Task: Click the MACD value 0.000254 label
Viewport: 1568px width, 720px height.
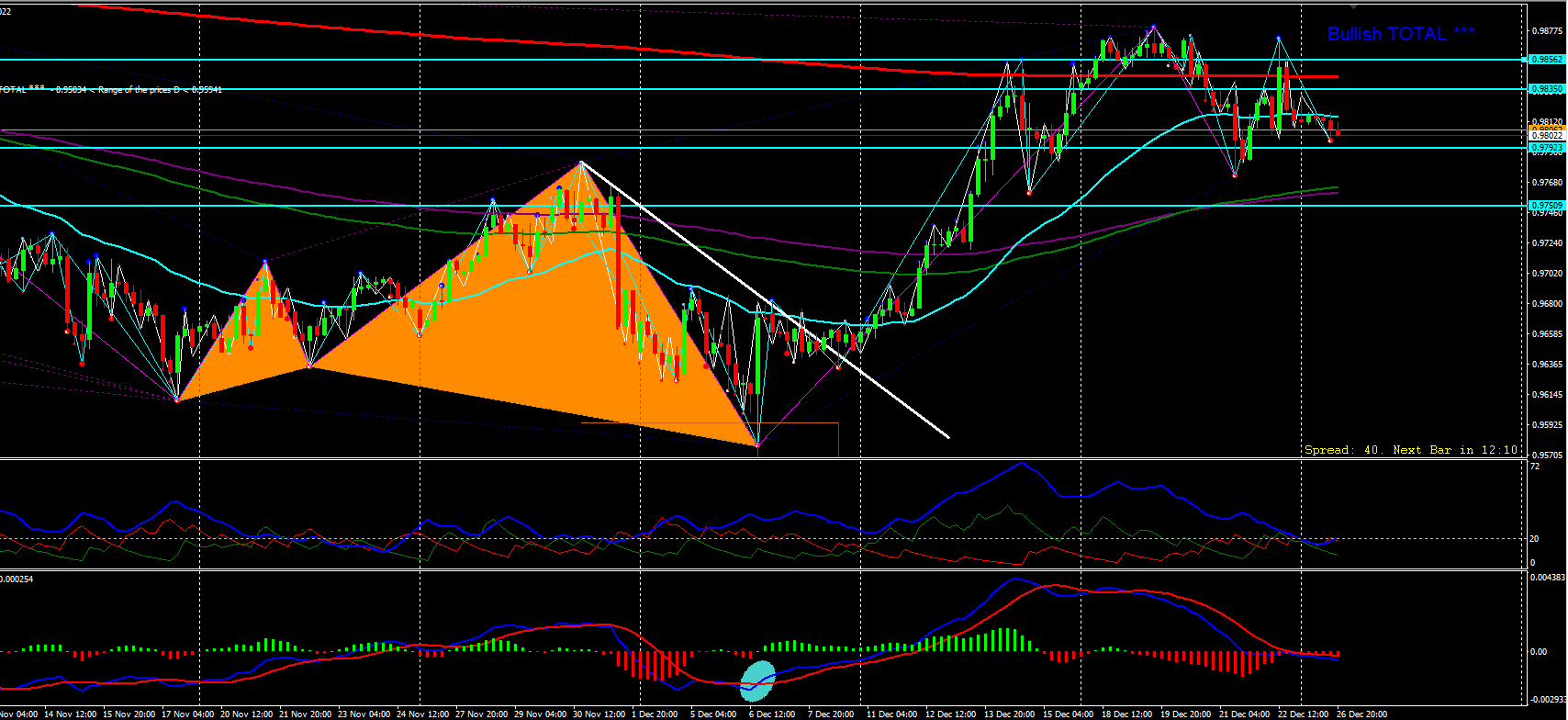Action: point(17,579)
